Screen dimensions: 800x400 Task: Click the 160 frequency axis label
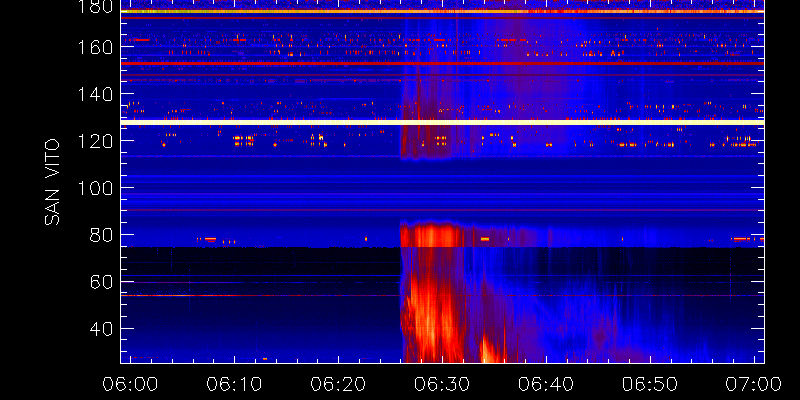(x=97, y=47)
